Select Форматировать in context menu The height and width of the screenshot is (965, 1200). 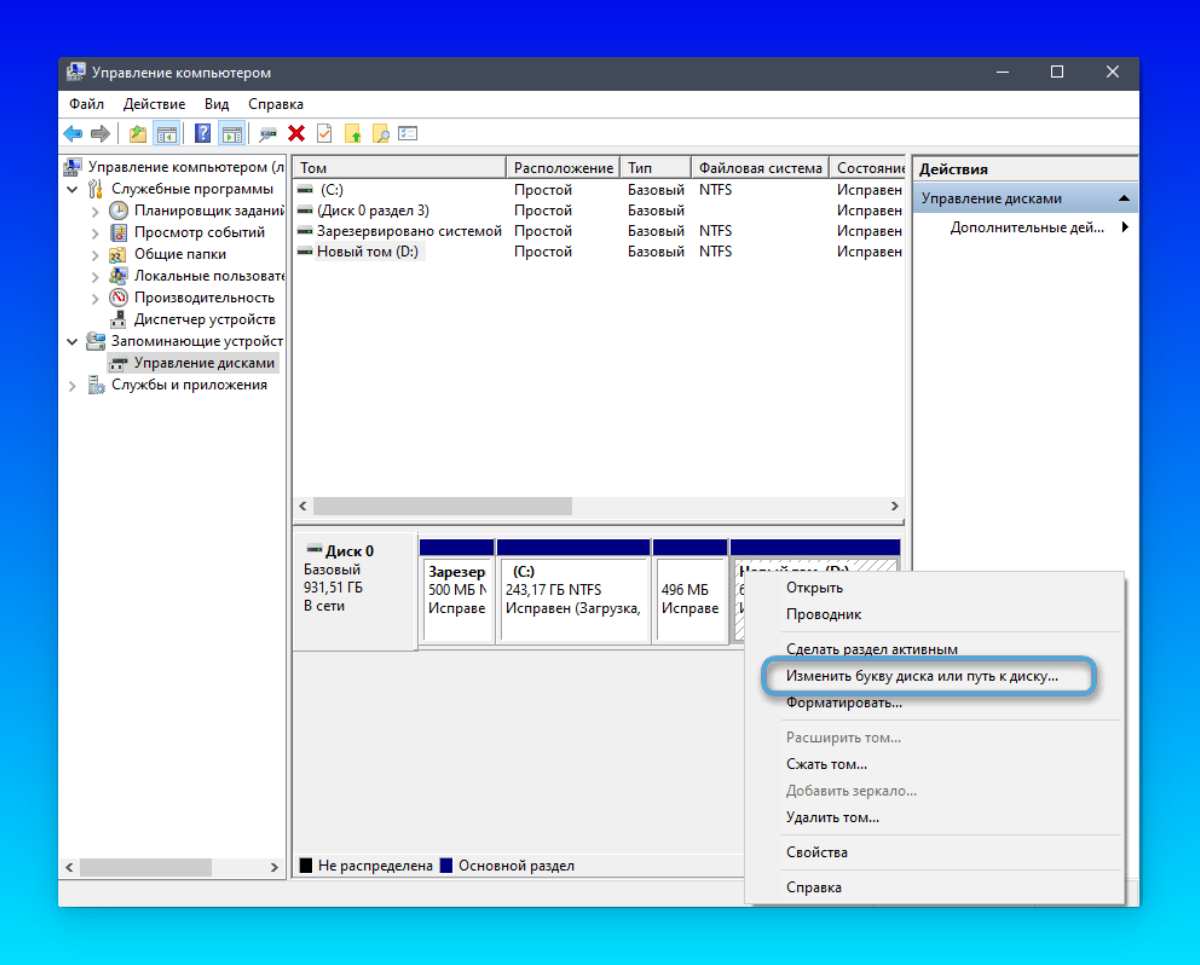coord(844,703)
